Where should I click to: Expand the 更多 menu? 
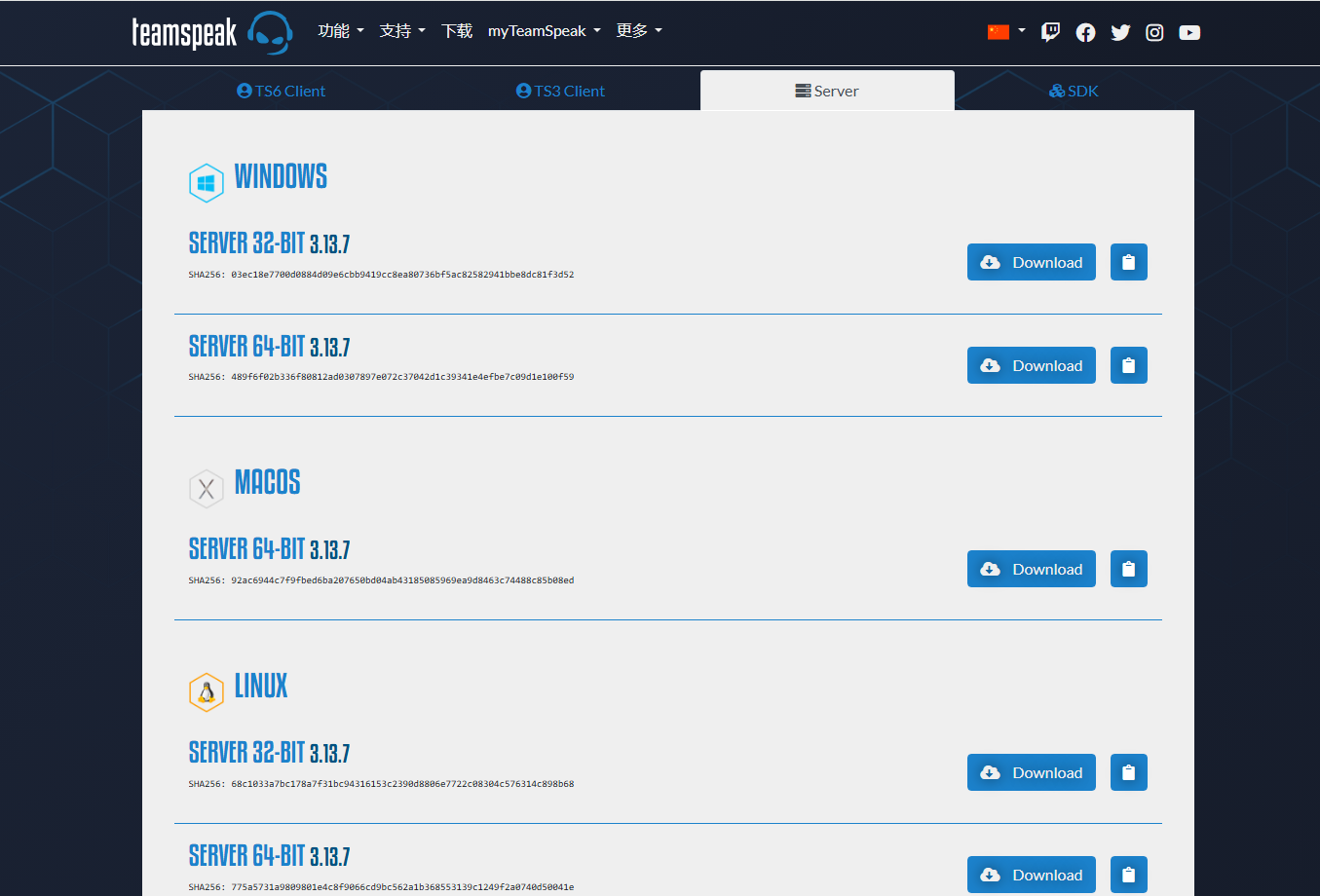638,31
